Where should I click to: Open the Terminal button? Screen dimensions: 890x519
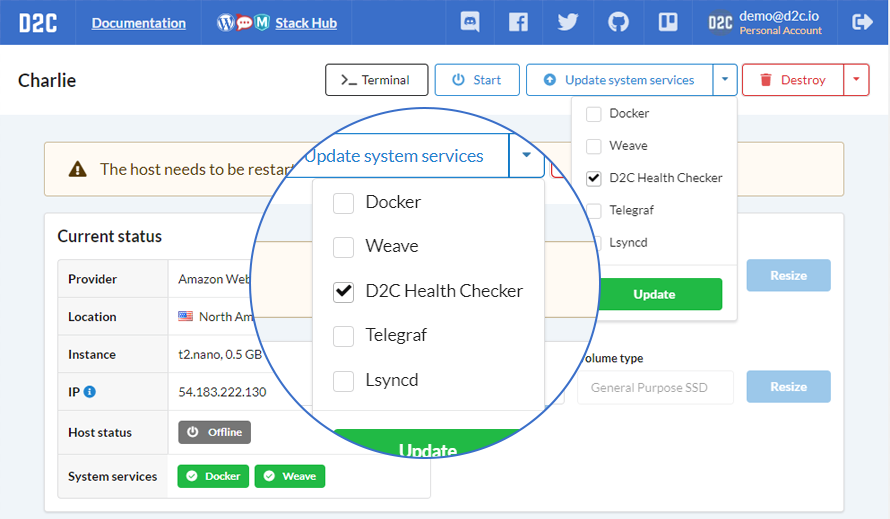coord(376,80)
